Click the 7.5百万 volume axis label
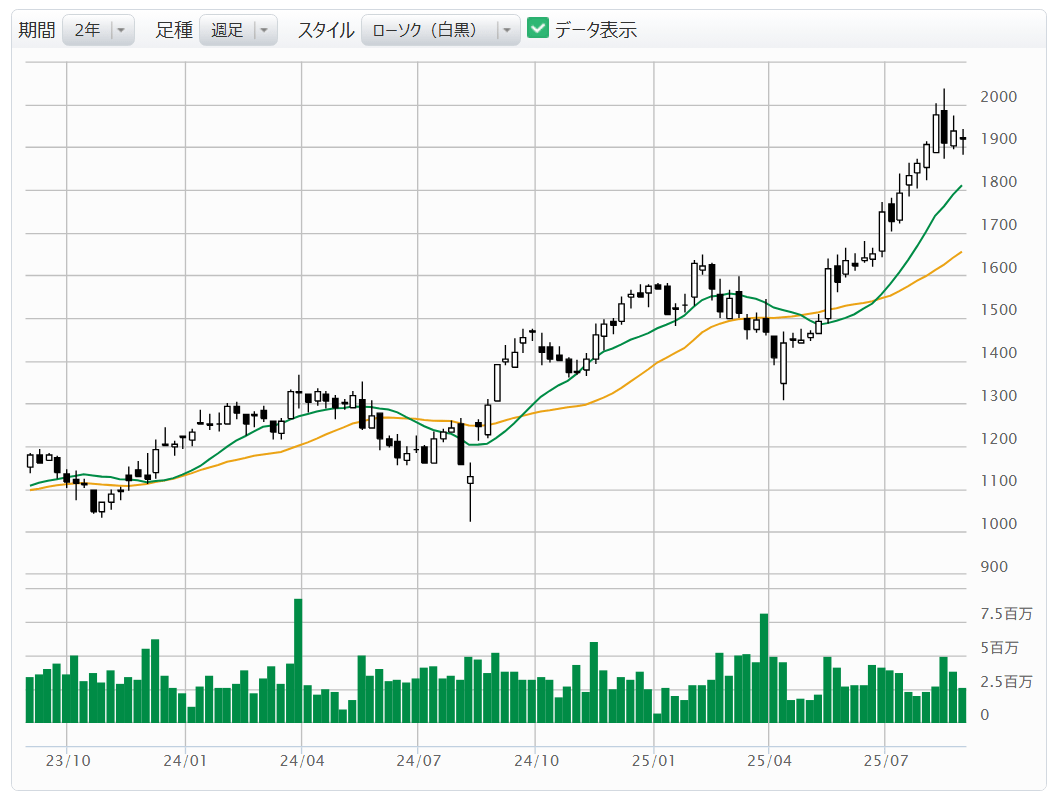Viewport: 1050px width, 796px height. [x=1006, y=613]
